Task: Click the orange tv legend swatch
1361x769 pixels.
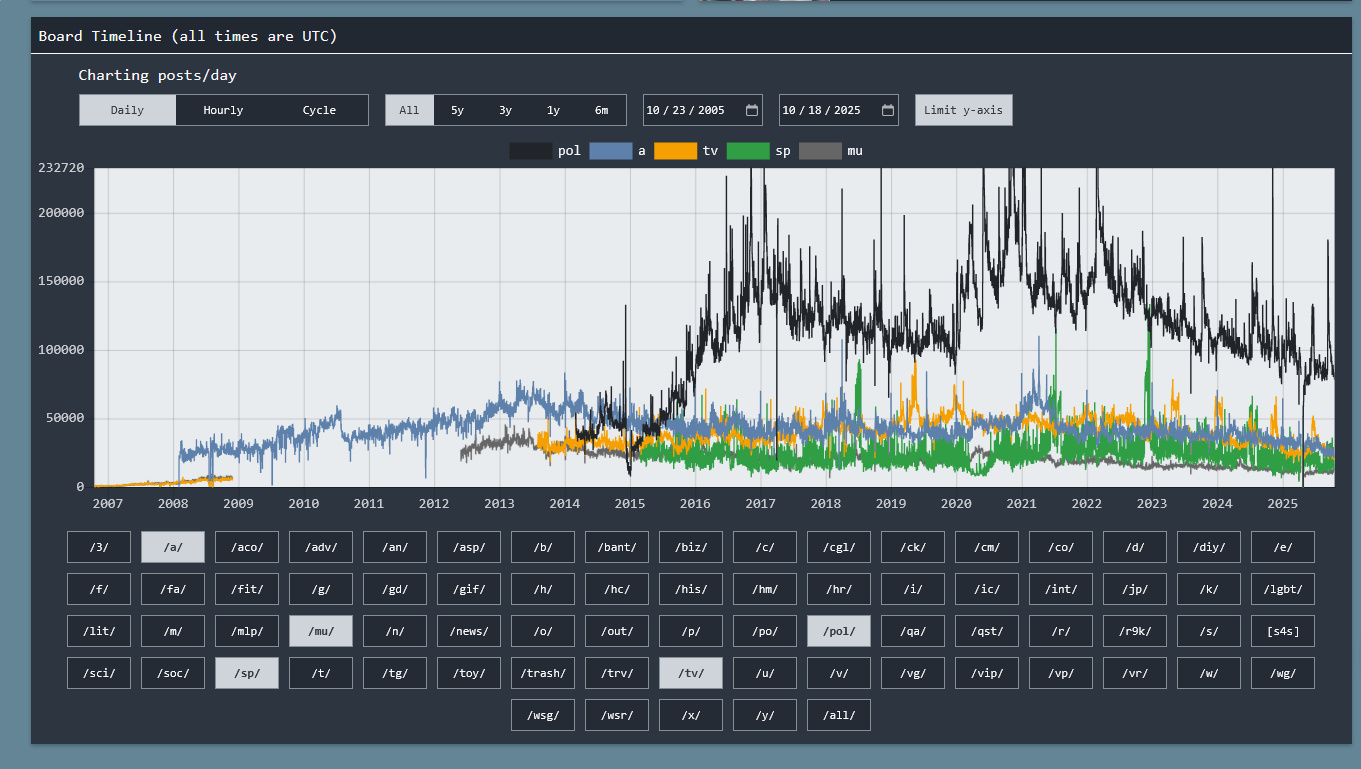Action: [675, 151]
